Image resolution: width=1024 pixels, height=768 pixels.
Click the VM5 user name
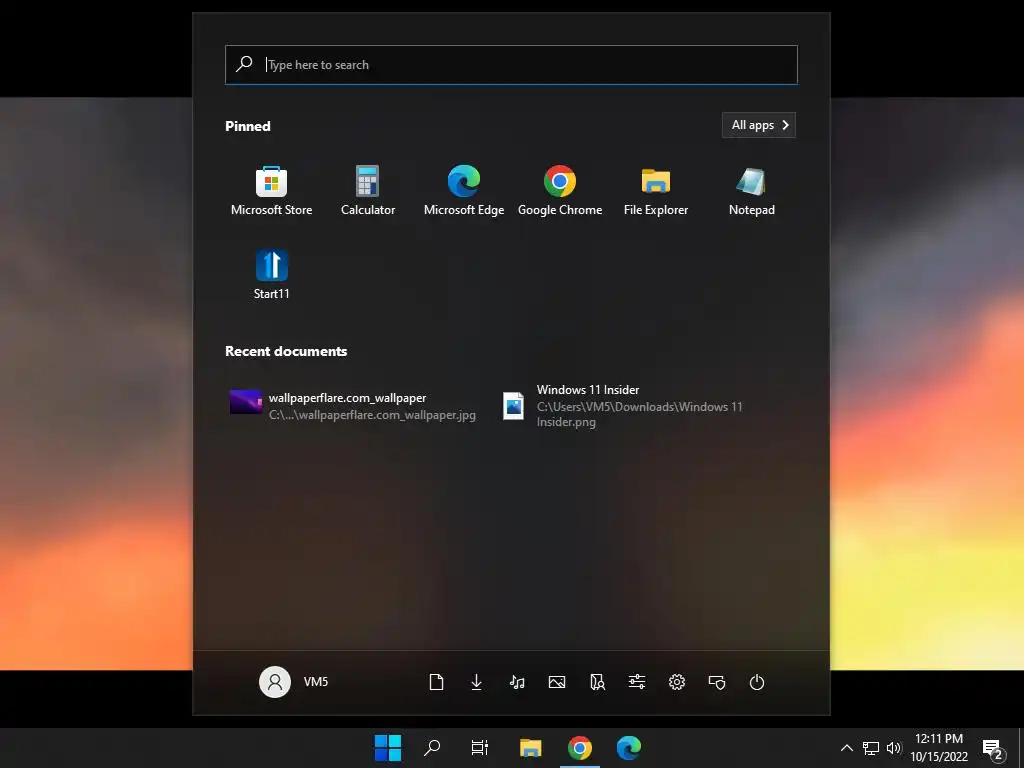point(316,682)
